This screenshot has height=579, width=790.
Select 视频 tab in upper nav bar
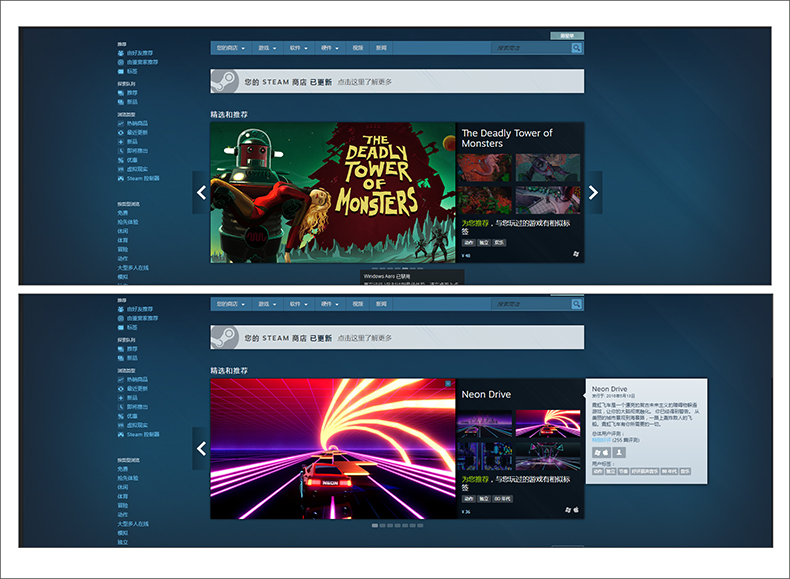tap(358, 48)
